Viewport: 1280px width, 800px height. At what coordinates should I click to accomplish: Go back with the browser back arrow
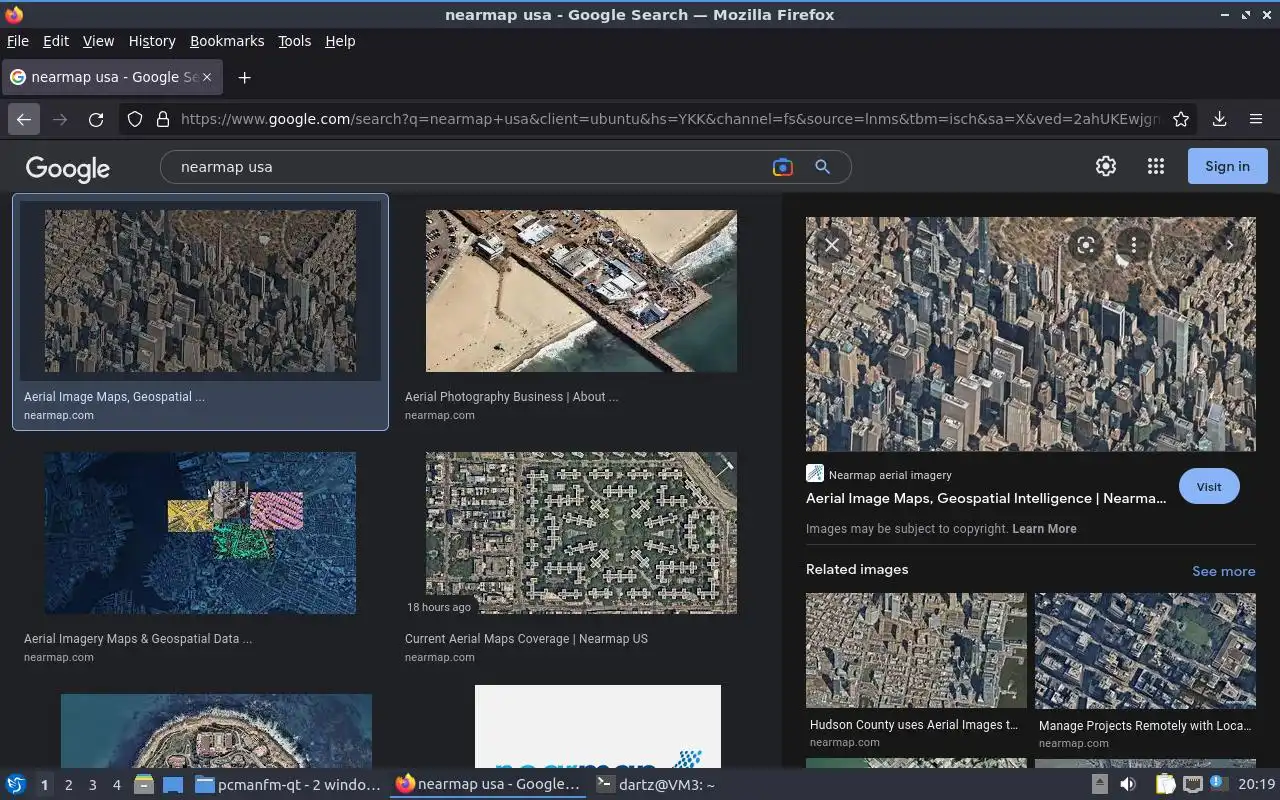(24, 119)
